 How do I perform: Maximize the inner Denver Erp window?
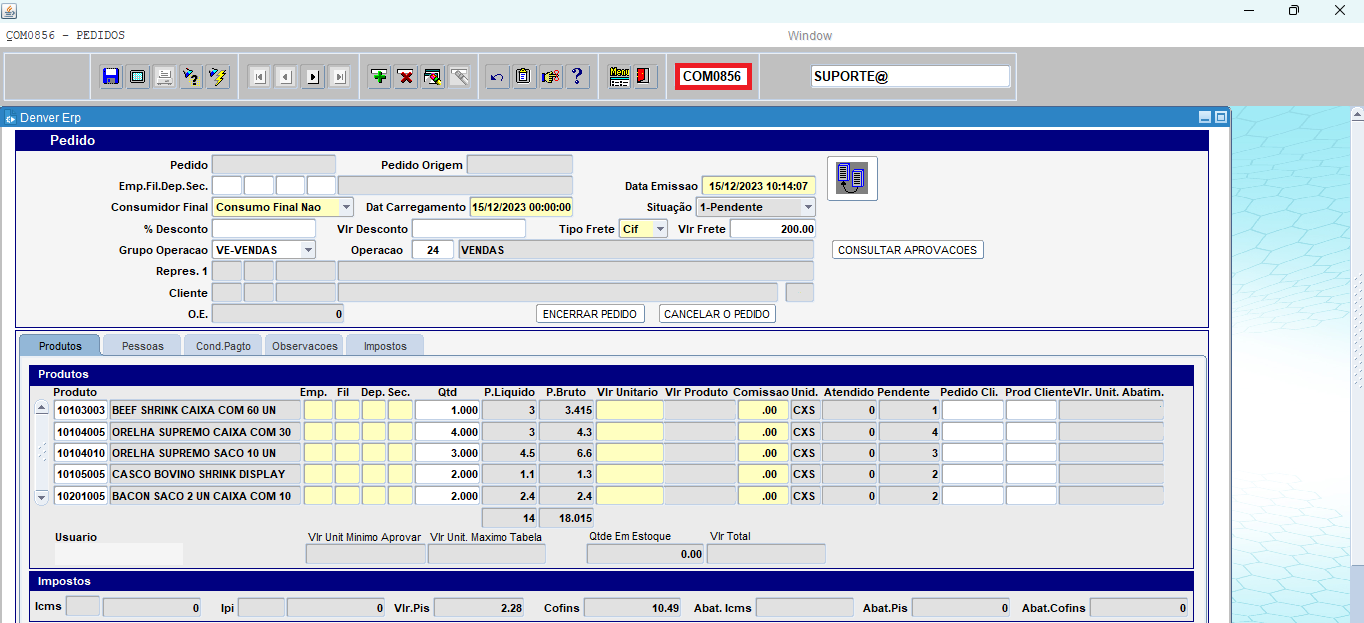[1221, 117]
